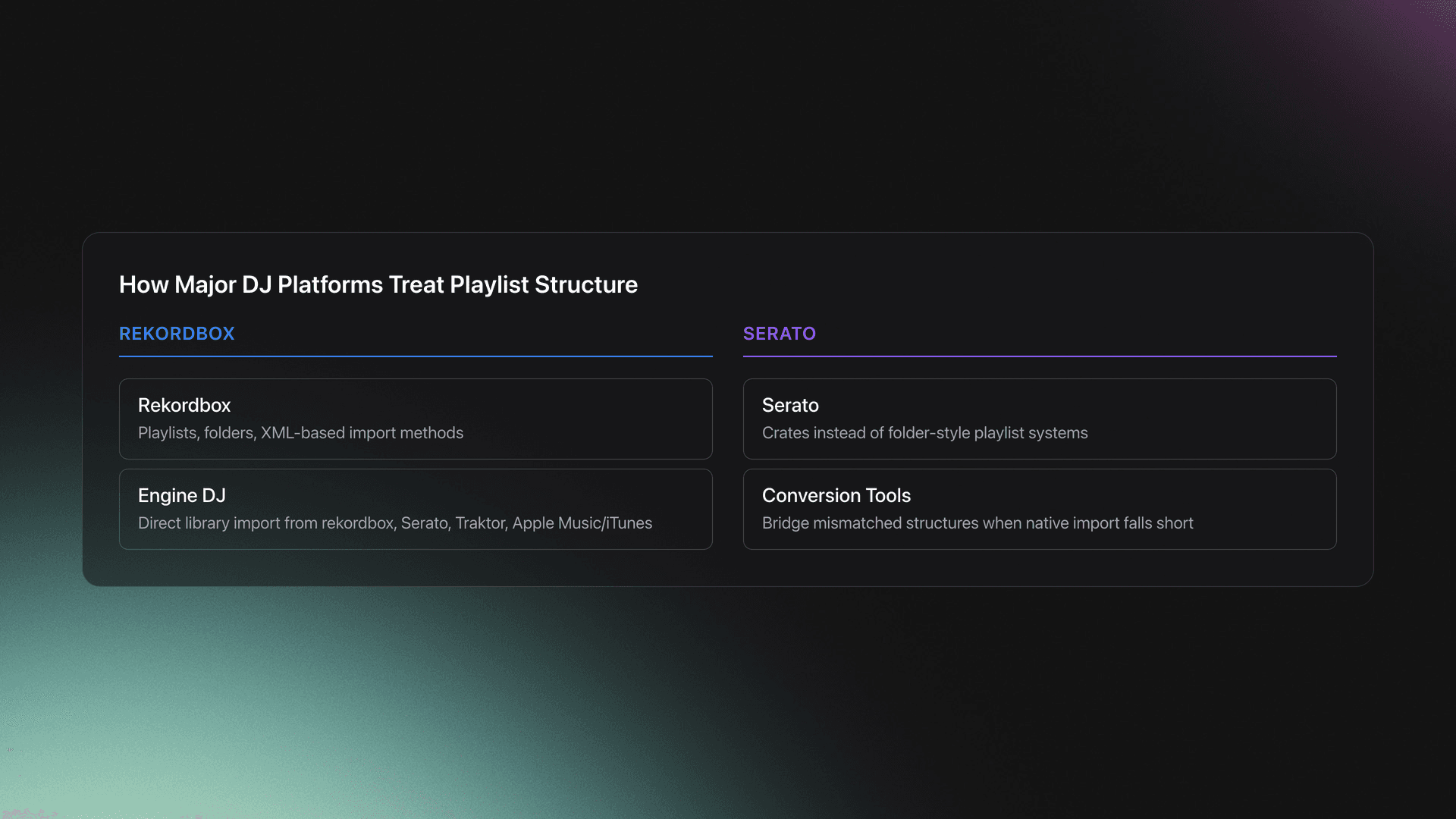Viewport: 1456px width, 819px height.
Task: Switch to the SERATO section header
Action: coord(780,334)
